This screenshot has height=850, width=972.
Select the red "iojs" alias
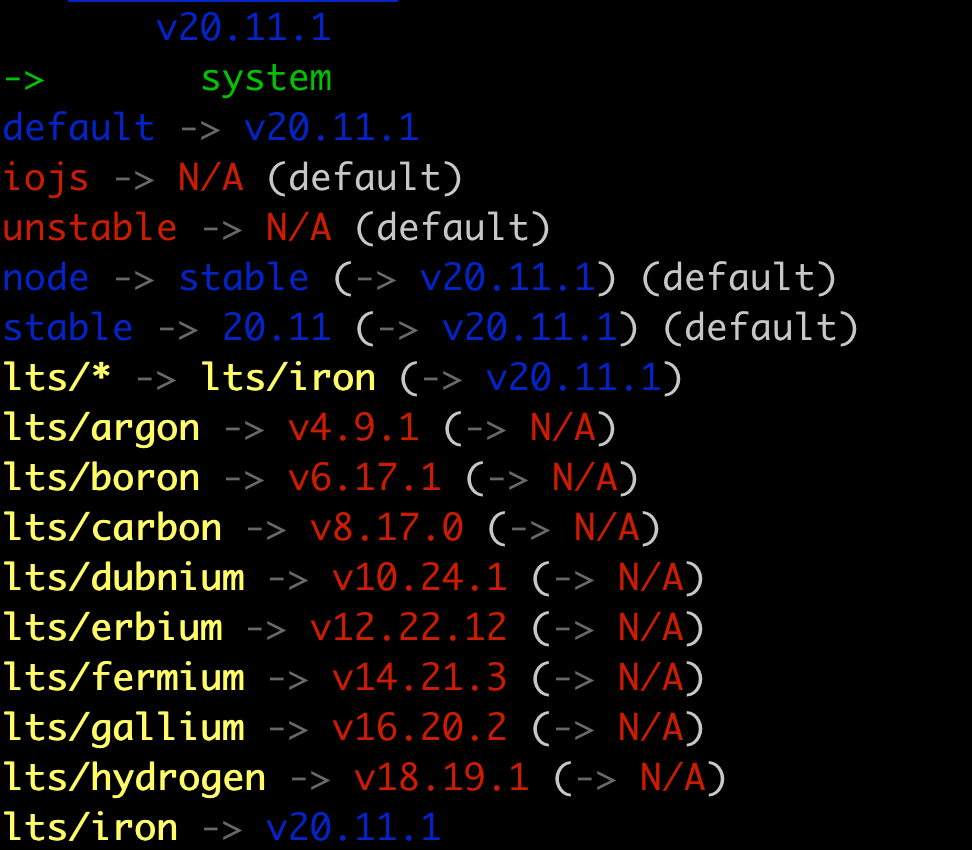point(46,178)
